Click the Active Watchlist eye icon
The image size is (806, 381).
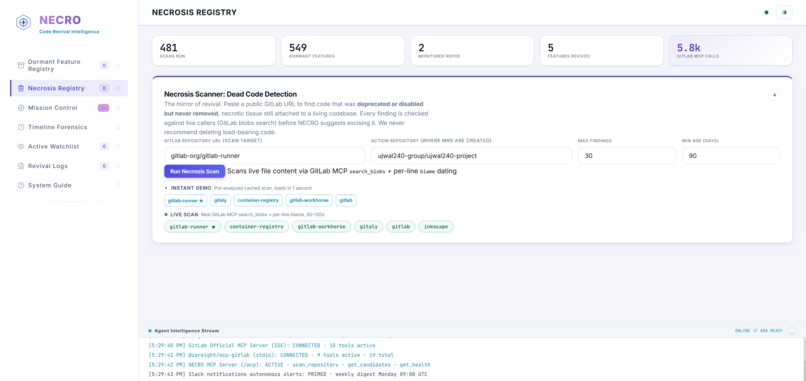(21, 147)
